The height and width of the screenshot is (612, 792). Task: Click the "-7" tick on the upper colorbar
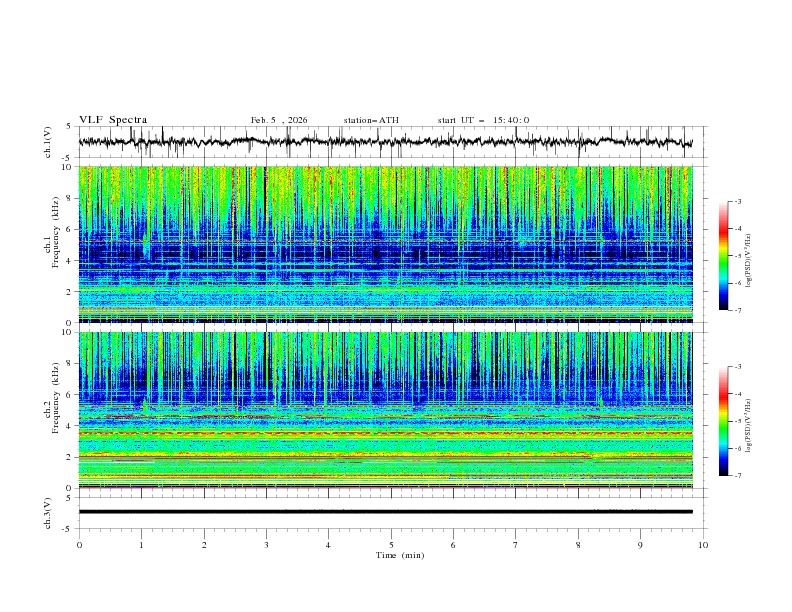point(738,310)
